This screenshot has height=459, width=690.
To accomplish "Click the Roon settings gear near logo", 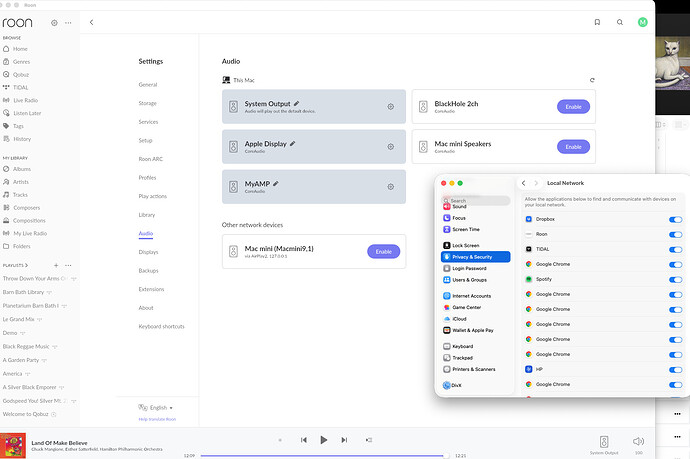I will tap(55, 21).
